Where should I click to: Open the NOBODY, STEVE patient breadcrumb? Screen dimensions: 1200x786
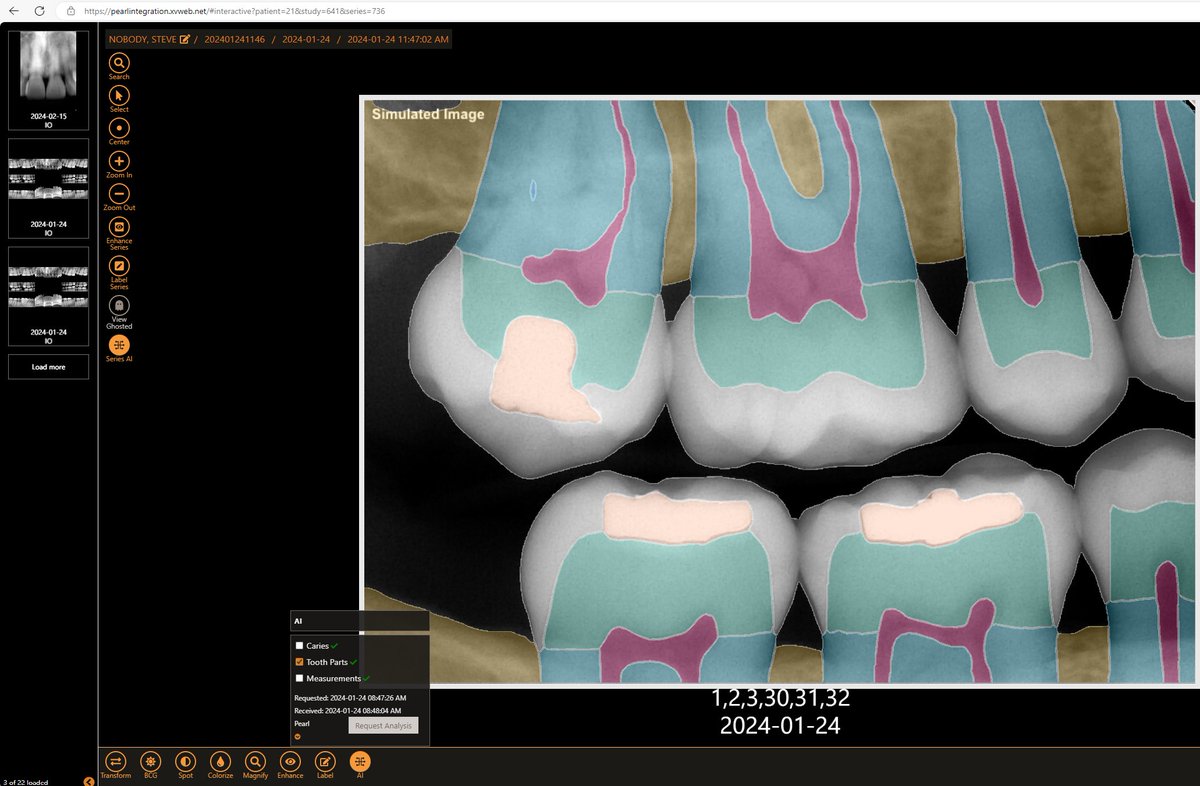pyautogui.click(x=142, y=39)
